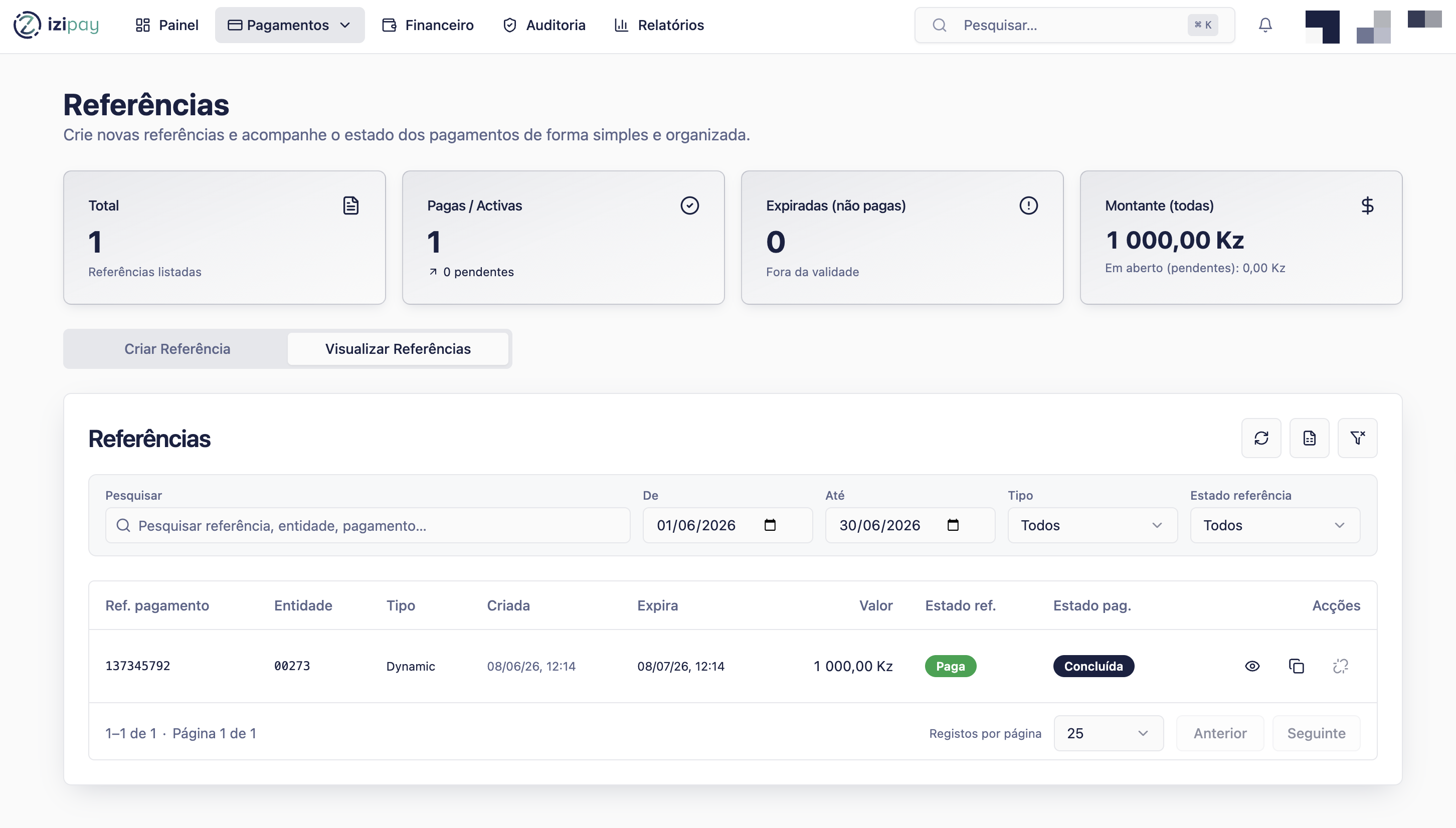1456x828 pixels.
Task: Select Visualizar Referências tab
Action: click(398, 349)
